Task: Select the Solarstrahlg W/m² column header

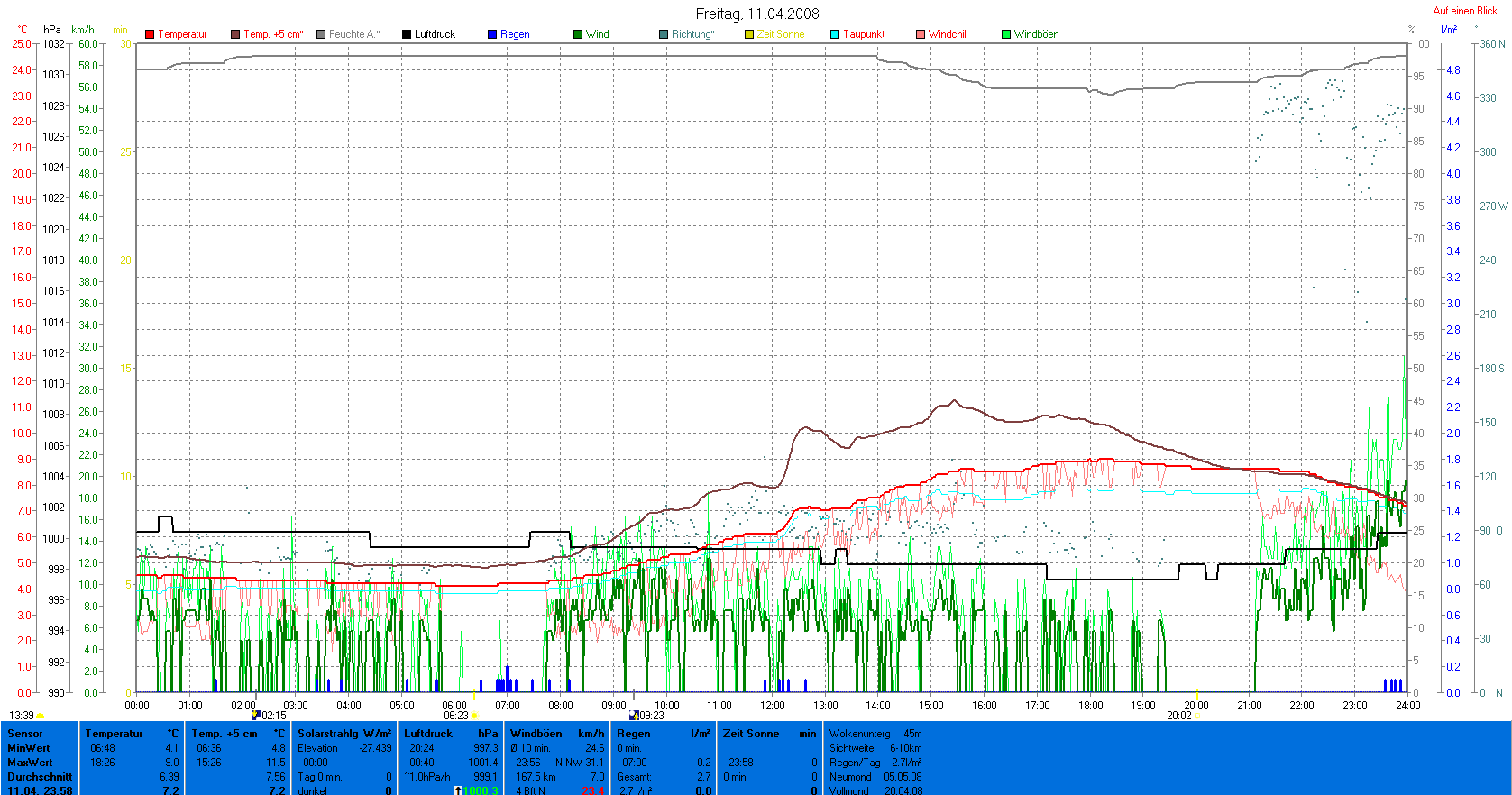Action: pyautogui.click(x=344, y=734)
